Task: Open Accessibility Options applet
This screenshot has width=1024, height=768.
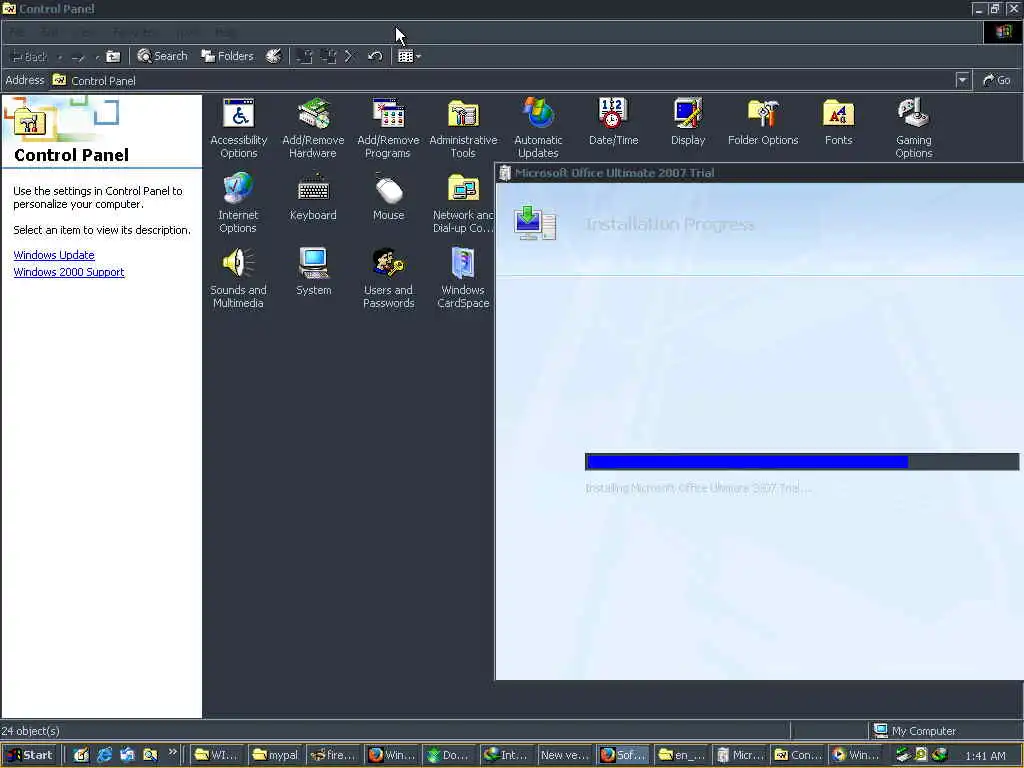Action: 238,128
